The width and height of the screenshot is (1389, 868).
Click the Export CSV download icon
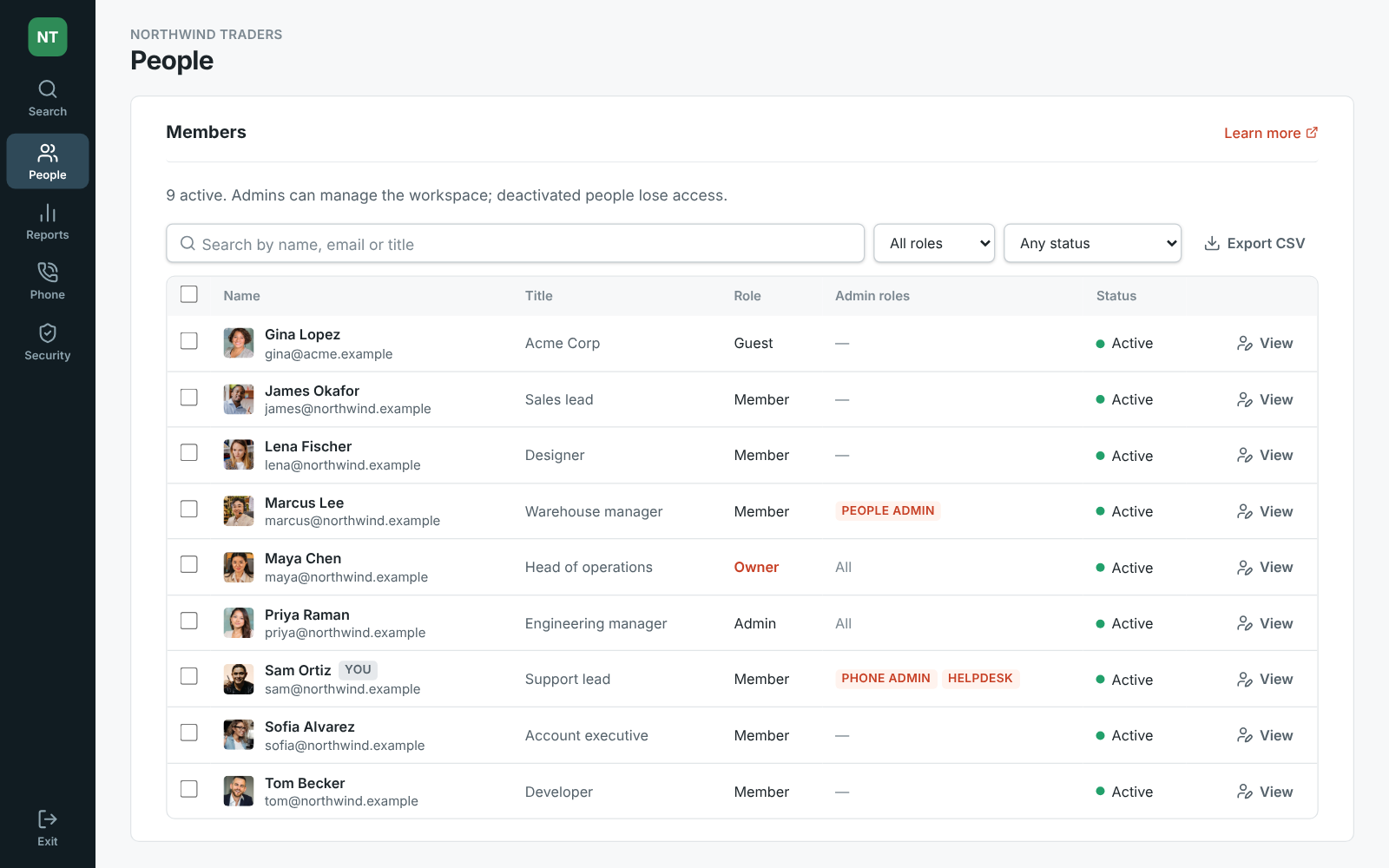(x=1212, y=244)
